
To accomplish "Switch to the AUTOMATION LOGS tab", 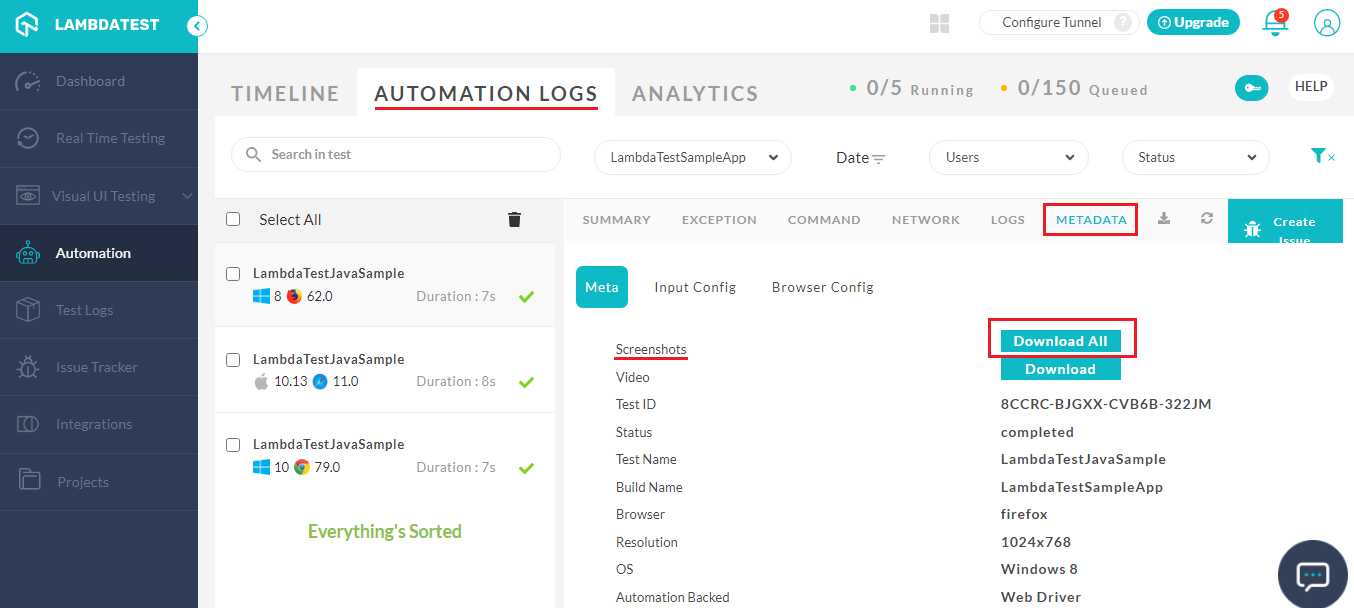I will (x=486, y=93).
